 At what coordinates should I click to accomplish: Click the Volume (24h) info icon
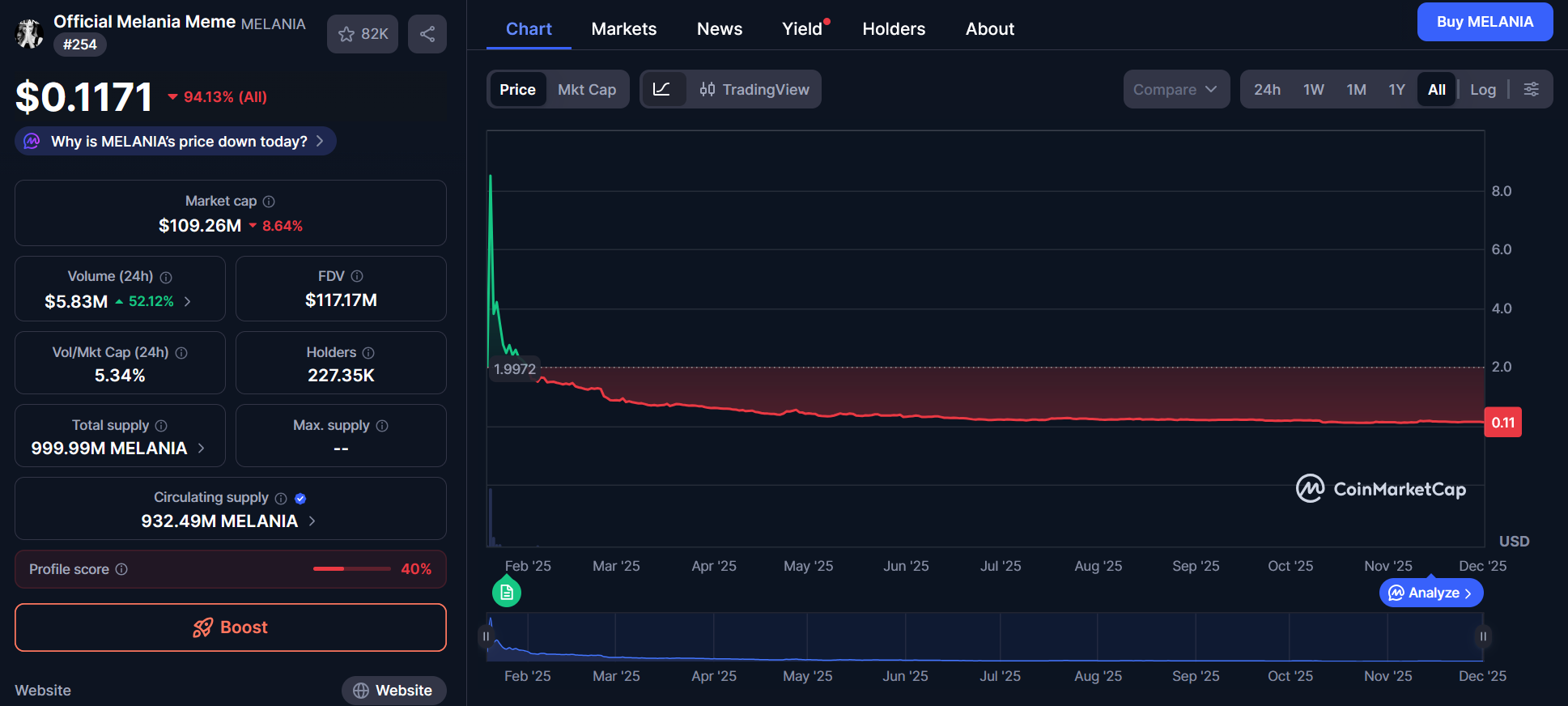pos(166,277)
